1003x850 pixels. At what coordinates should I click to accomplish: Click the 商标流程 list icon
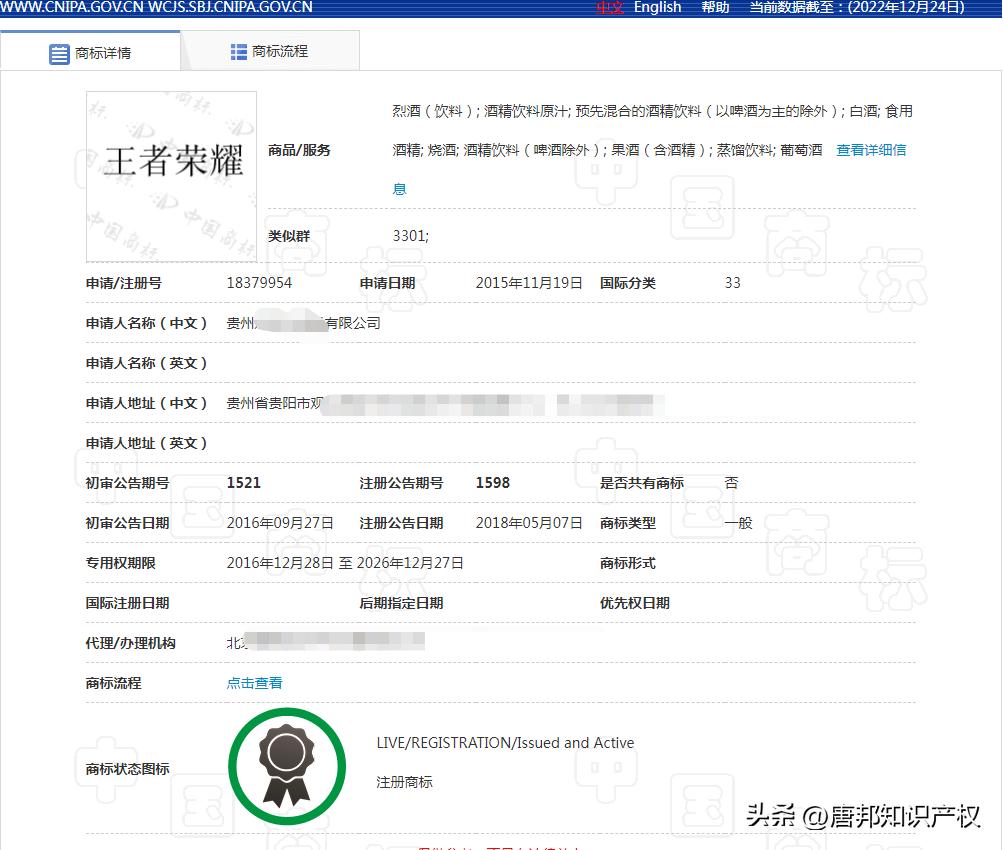coord(238,50)
